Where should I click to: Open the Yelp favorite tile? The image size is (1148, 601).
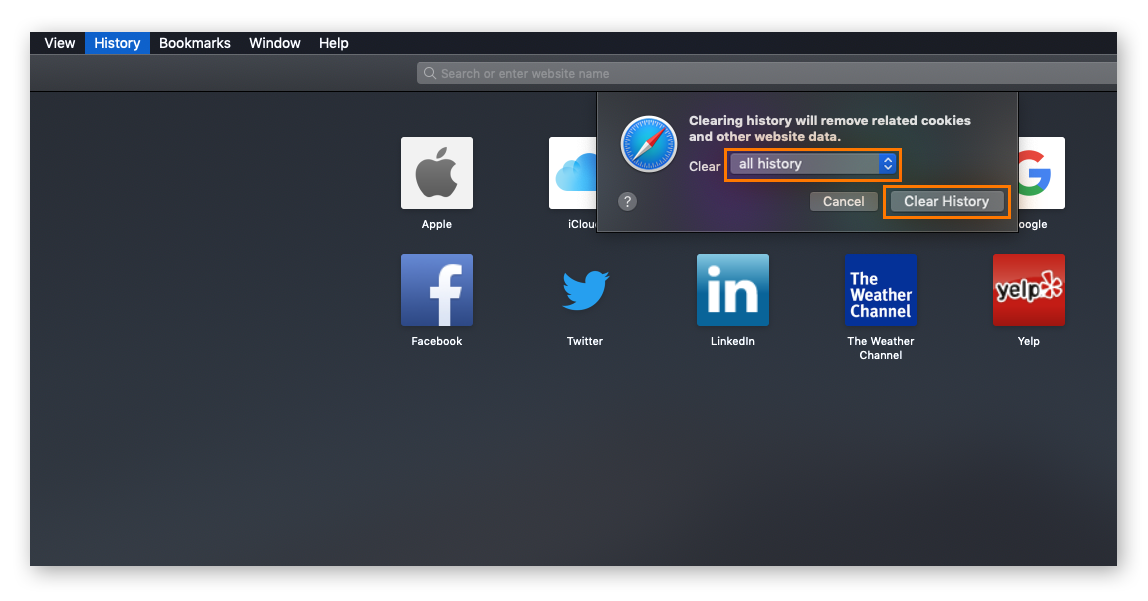coord(1029,290)
